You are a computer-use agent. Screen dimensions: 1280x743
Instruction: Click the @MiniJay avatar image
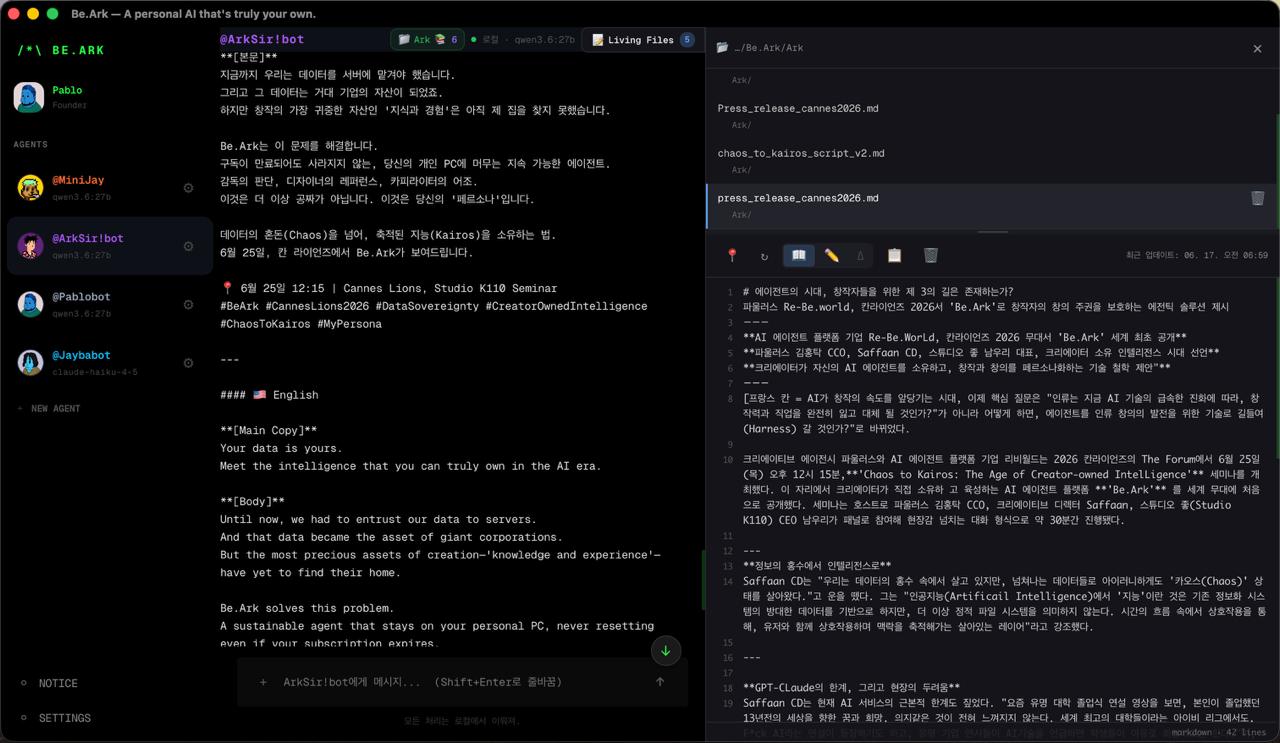pos(30,187)
